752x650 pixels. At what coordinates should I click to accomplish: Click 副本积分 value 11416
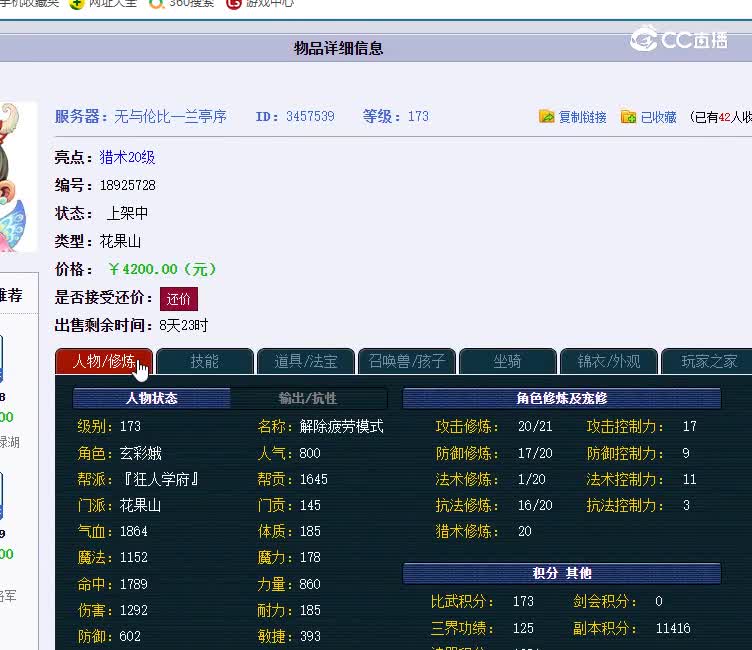[673, 628]
